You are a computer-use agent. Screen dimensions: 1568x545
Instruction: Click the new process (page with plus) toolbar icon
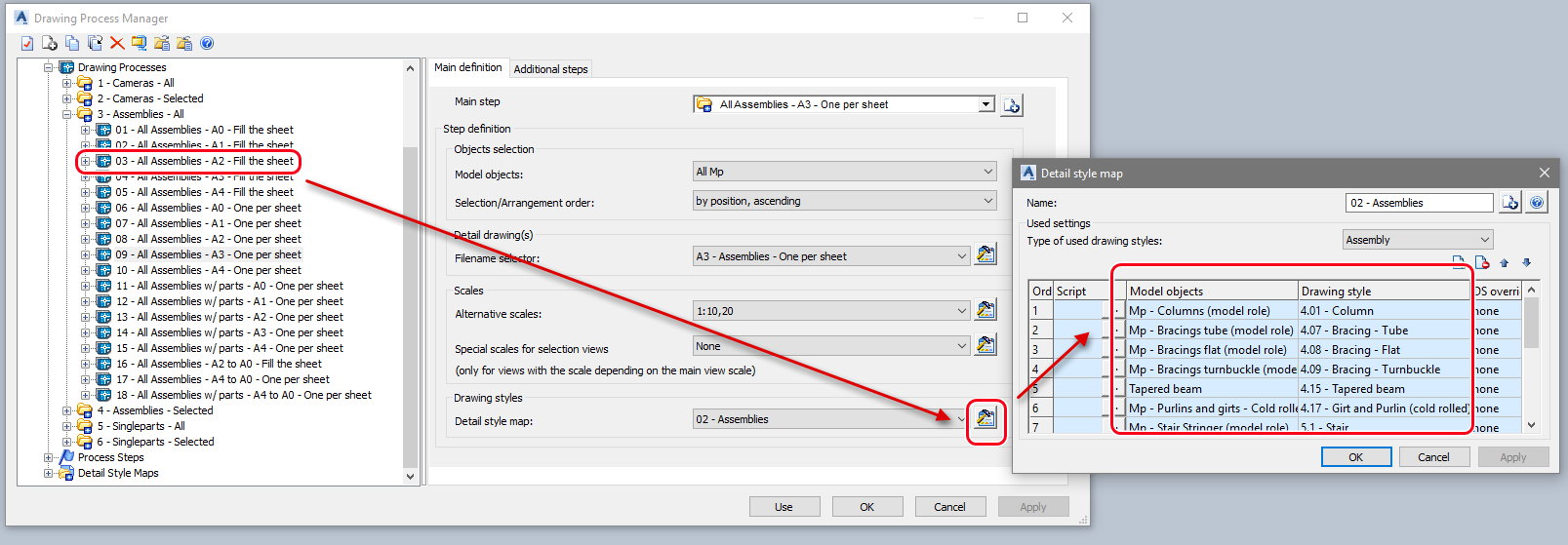pos(50,43)
